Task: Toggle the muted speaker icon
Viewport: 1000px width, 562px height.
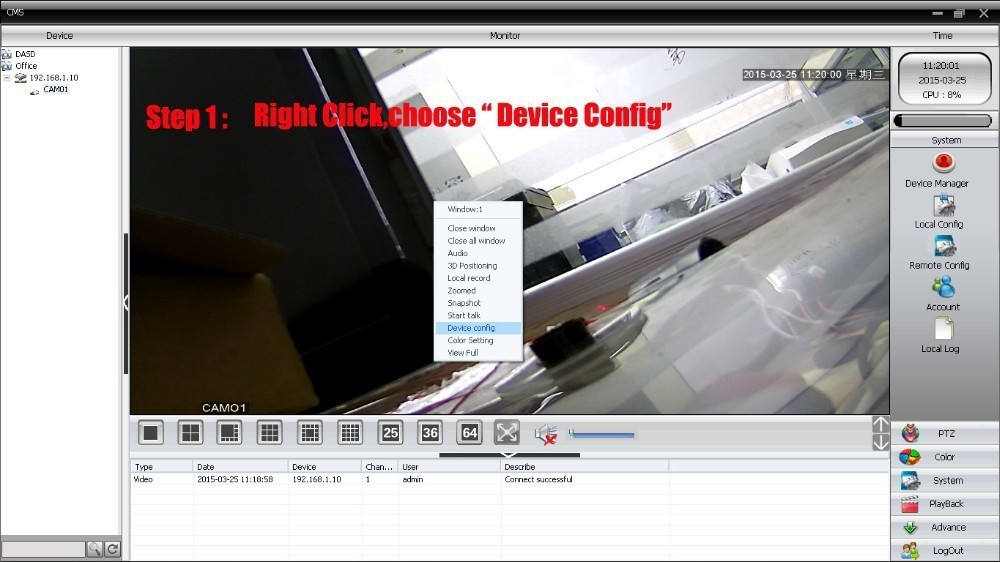Action: pos(545,433)
